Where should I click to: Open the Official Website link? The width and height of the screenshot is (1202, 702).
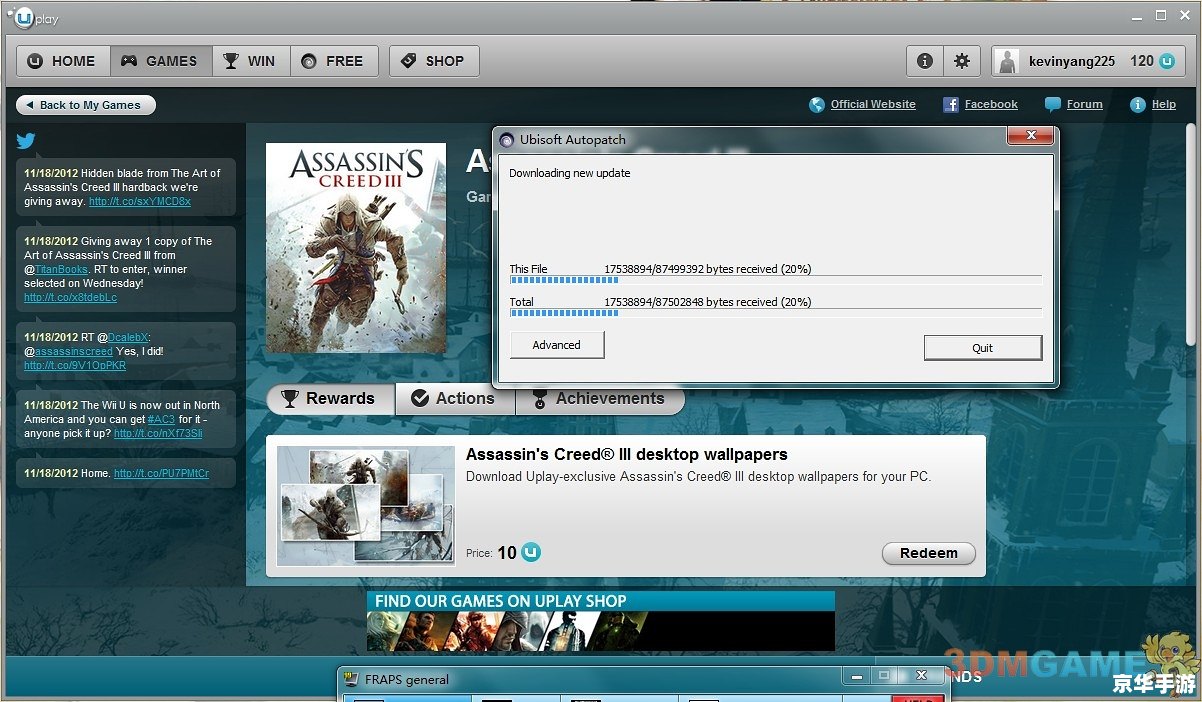(873, 104)
